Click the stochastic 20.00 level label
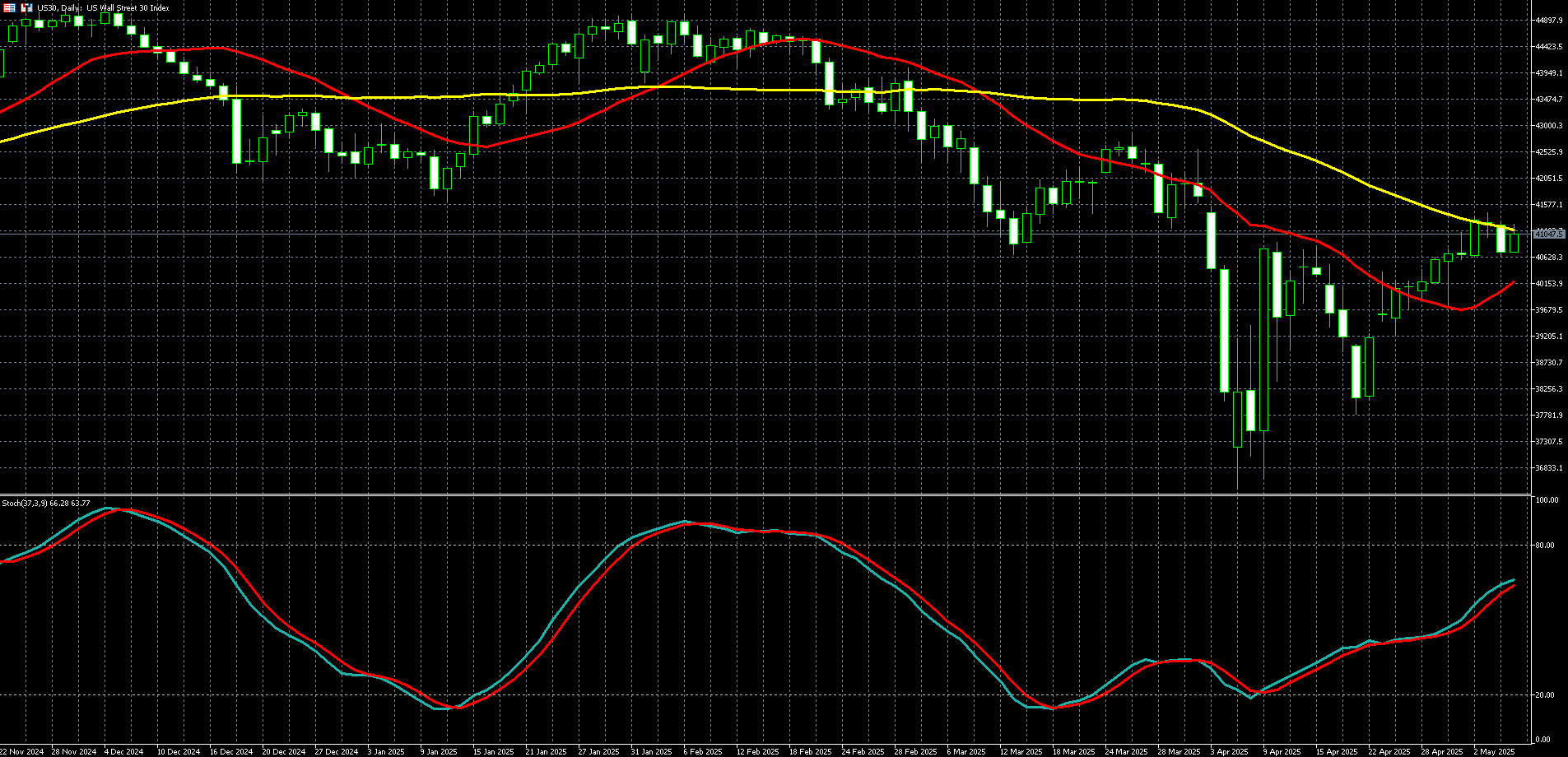 click(1545, 695)
